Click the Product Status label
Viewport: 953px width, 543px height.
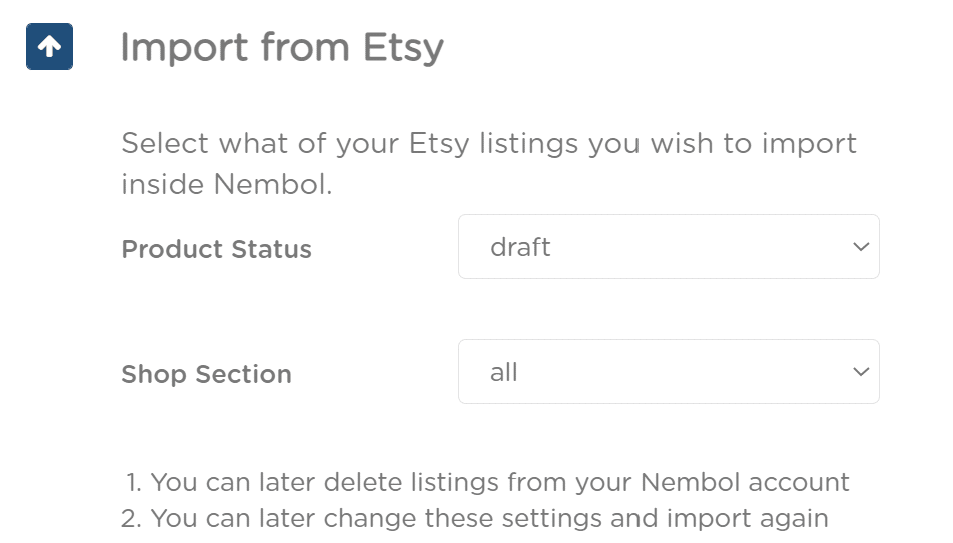216,249
